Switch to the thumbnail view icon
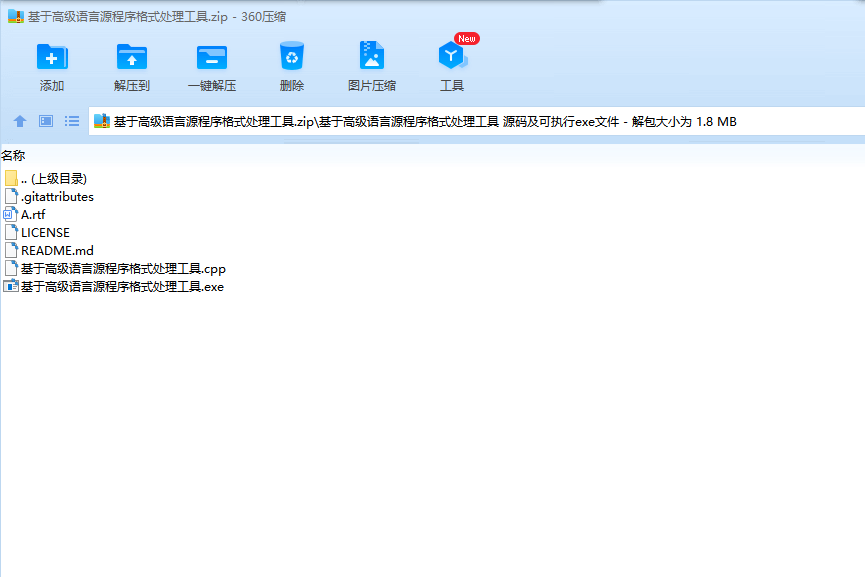865x577 pixels. tap(46, 121)
